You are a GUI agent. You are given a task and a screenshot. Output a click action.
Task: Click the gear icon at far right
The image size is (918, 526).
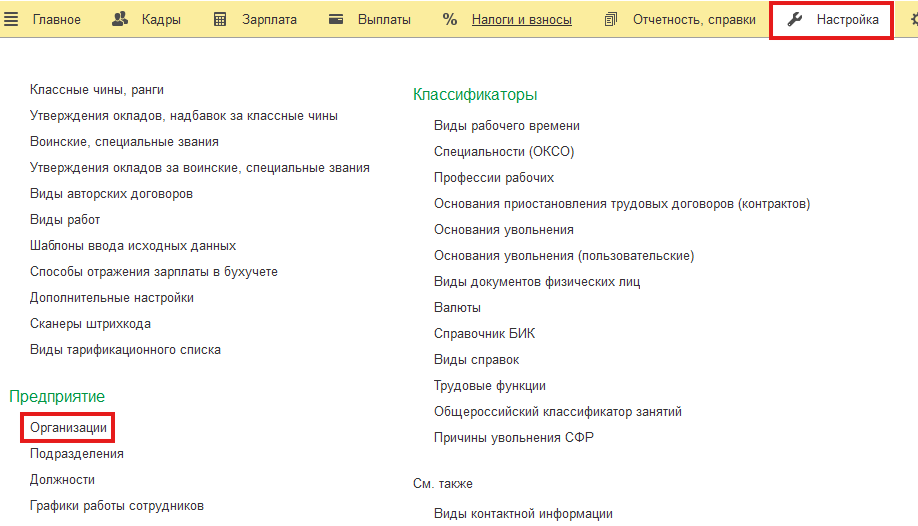point(914,19)
